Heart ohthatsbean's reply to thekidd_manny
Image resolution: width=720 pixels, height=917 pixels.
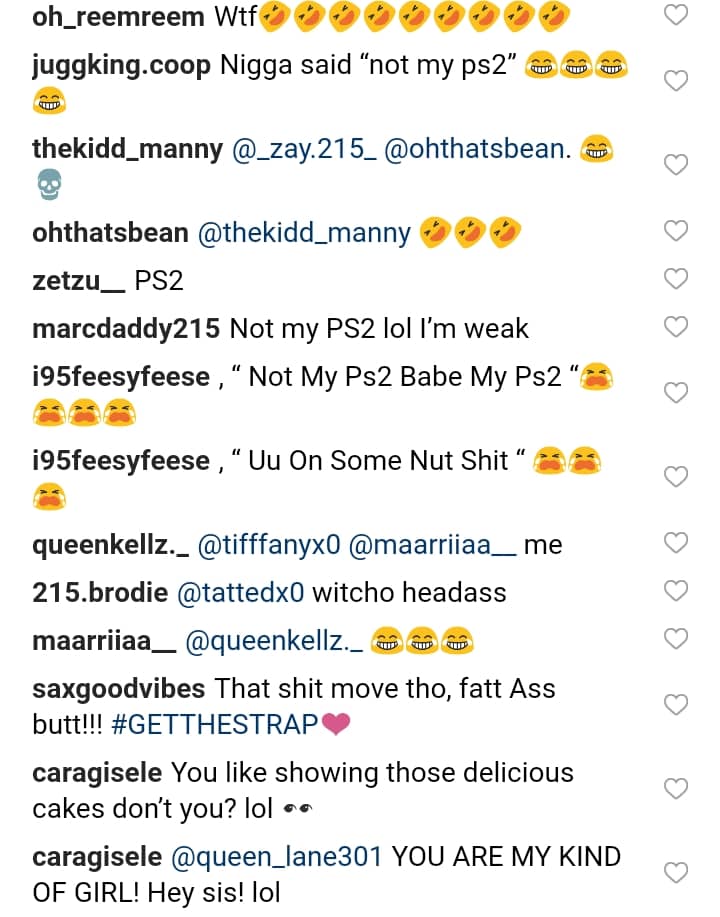pos(677,231)
